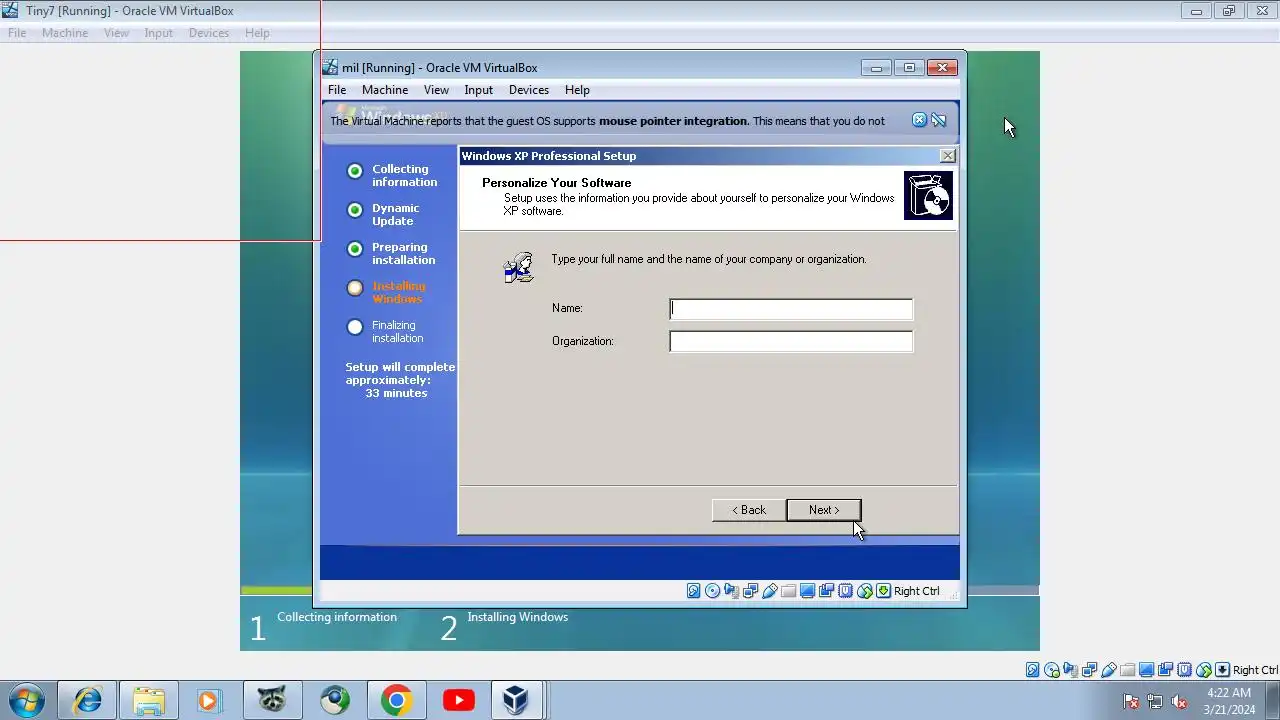Focus the Name text field
This screenshot has height=720, width=1280.
[x=791, y=309]
